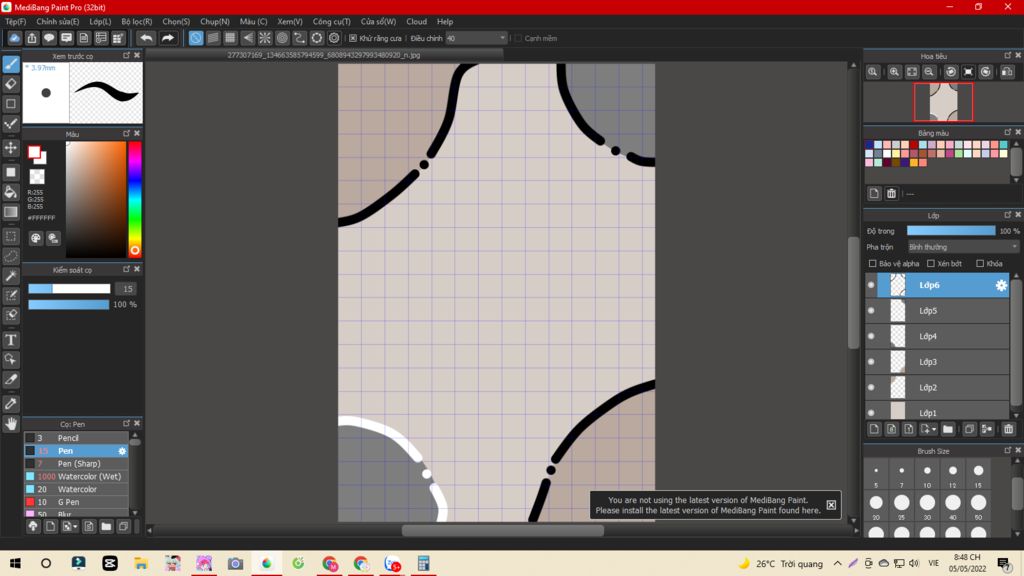Click the Undo arrow in the toolbar
1024x576 pixels.
click(146, 38)
